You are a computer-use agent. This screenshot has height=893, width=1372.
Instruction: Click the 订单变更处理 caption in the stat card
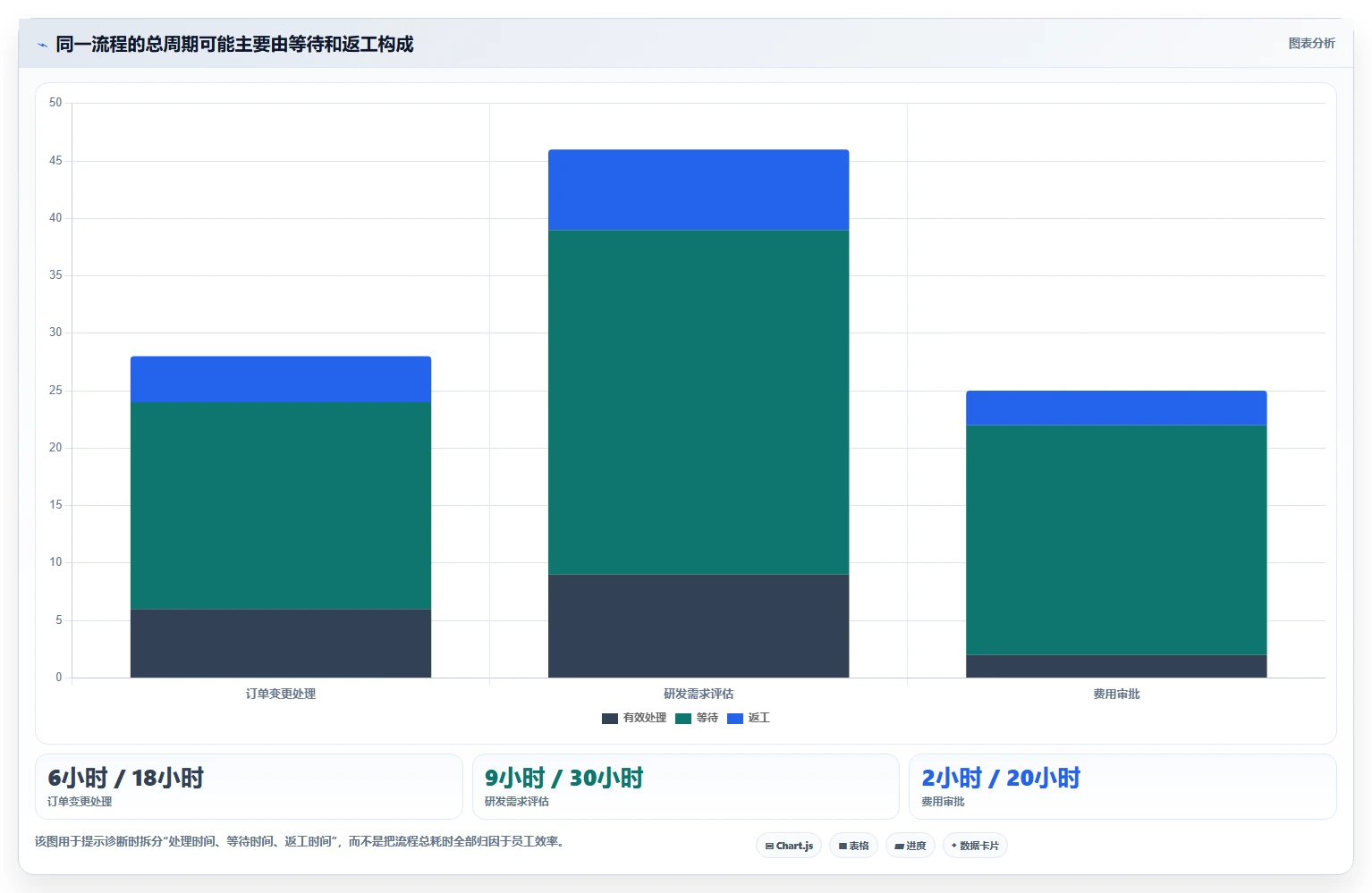(80, 802)
